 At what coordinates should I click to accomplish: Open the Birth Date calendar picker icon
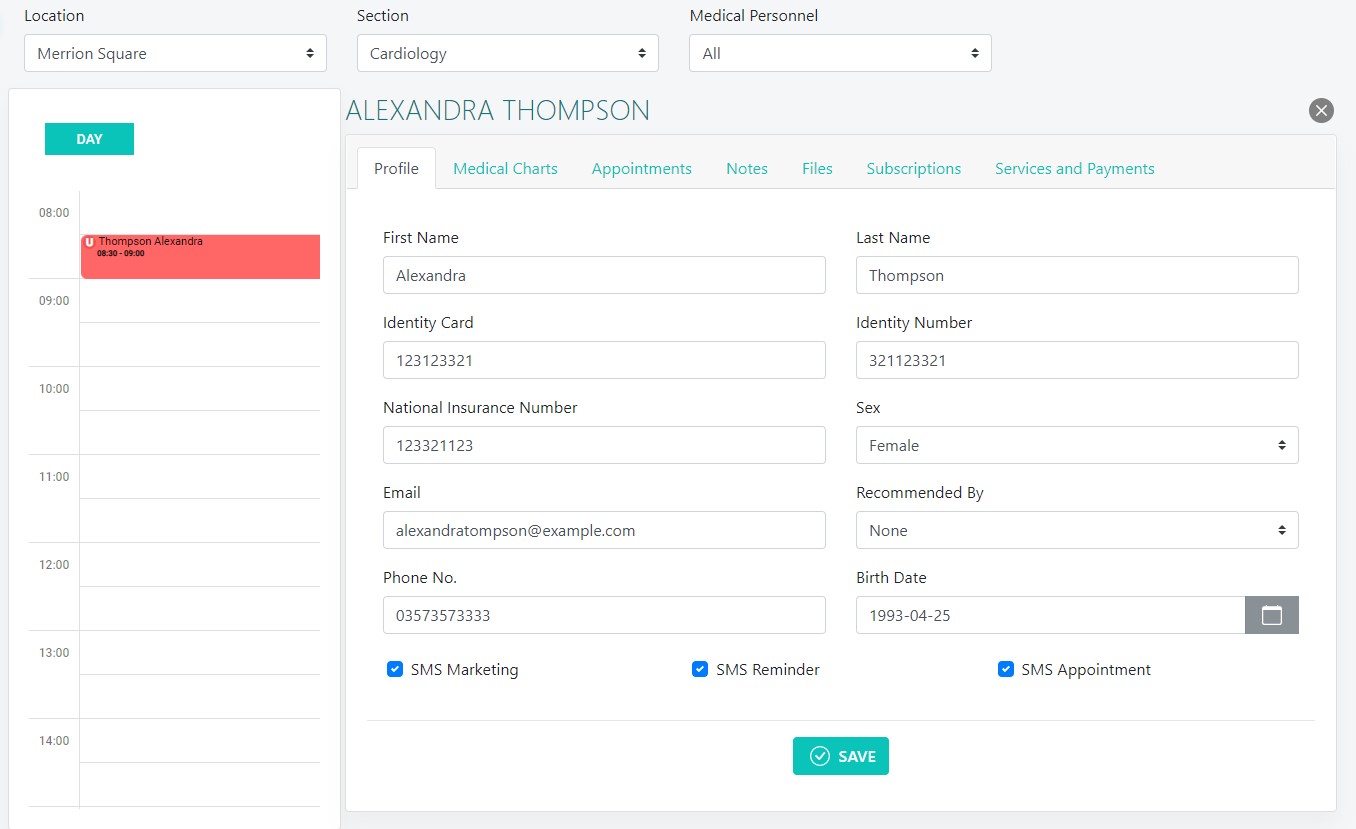point(1271,615)
